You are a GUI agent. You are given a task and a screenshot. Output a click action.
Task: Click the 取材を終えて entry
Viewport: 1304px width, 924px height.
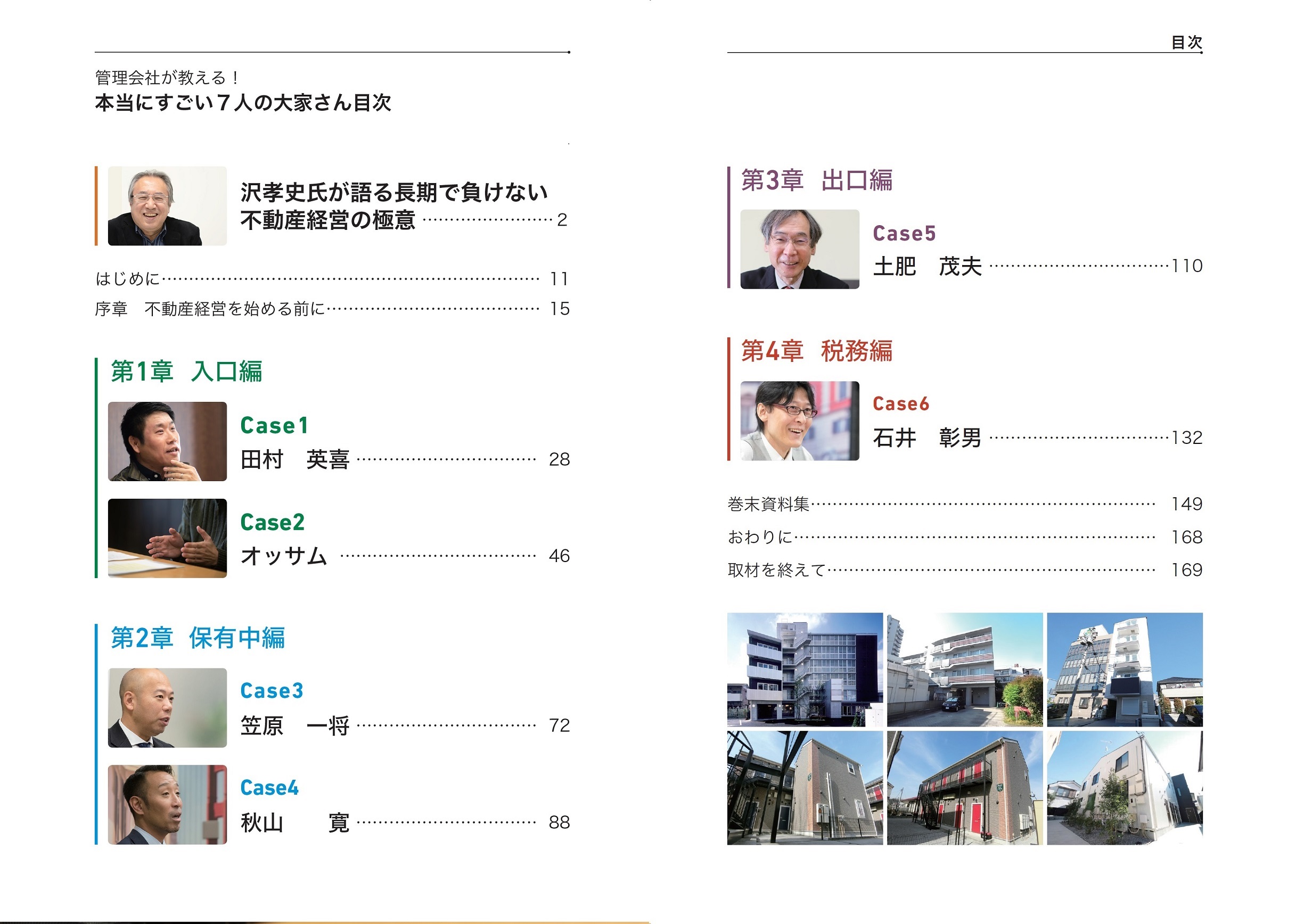(965, 570)
